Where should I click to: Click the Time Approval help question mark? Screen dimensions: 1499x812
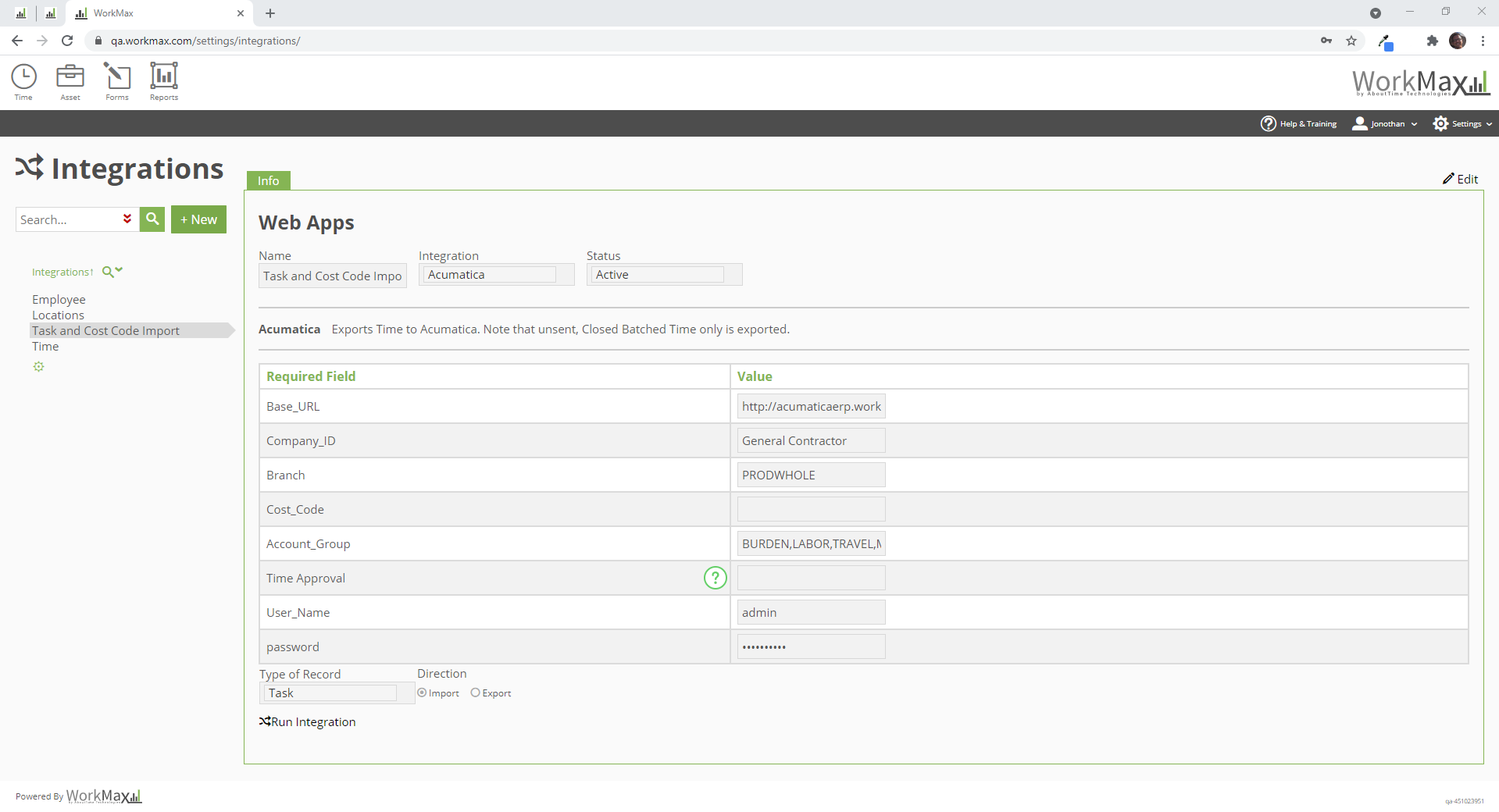point(715,578)
